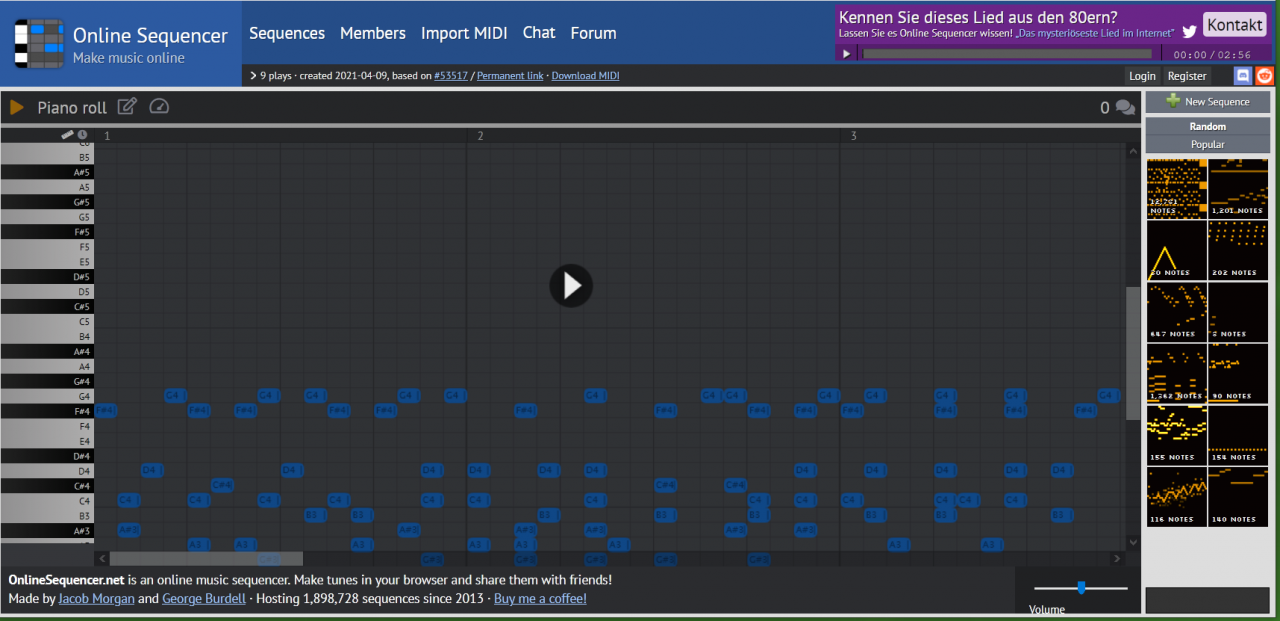1280x621 pixels.
Task: Click the Online Sequencer logo icon
Action: tap(38, 44)
